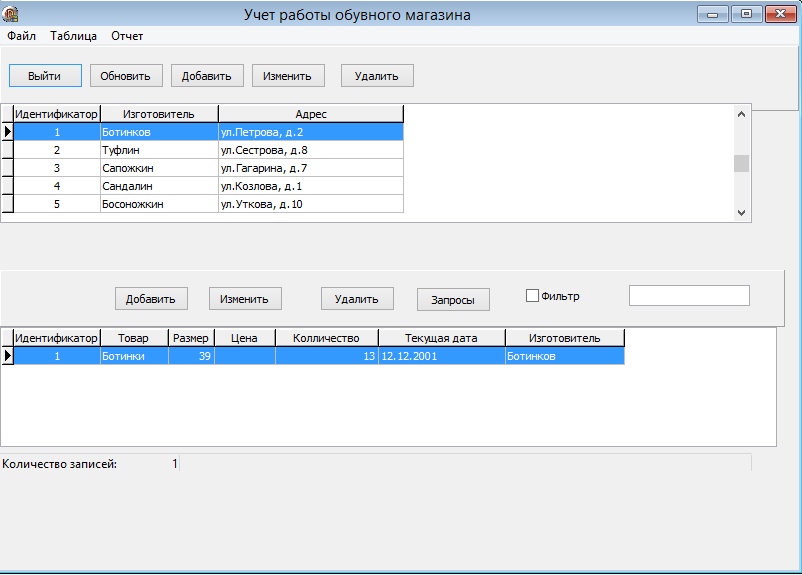Image resolution: width=802 pixels, height=575 pixels.
Task: Click the application icon in title bar
Action: tap(10, 14)
